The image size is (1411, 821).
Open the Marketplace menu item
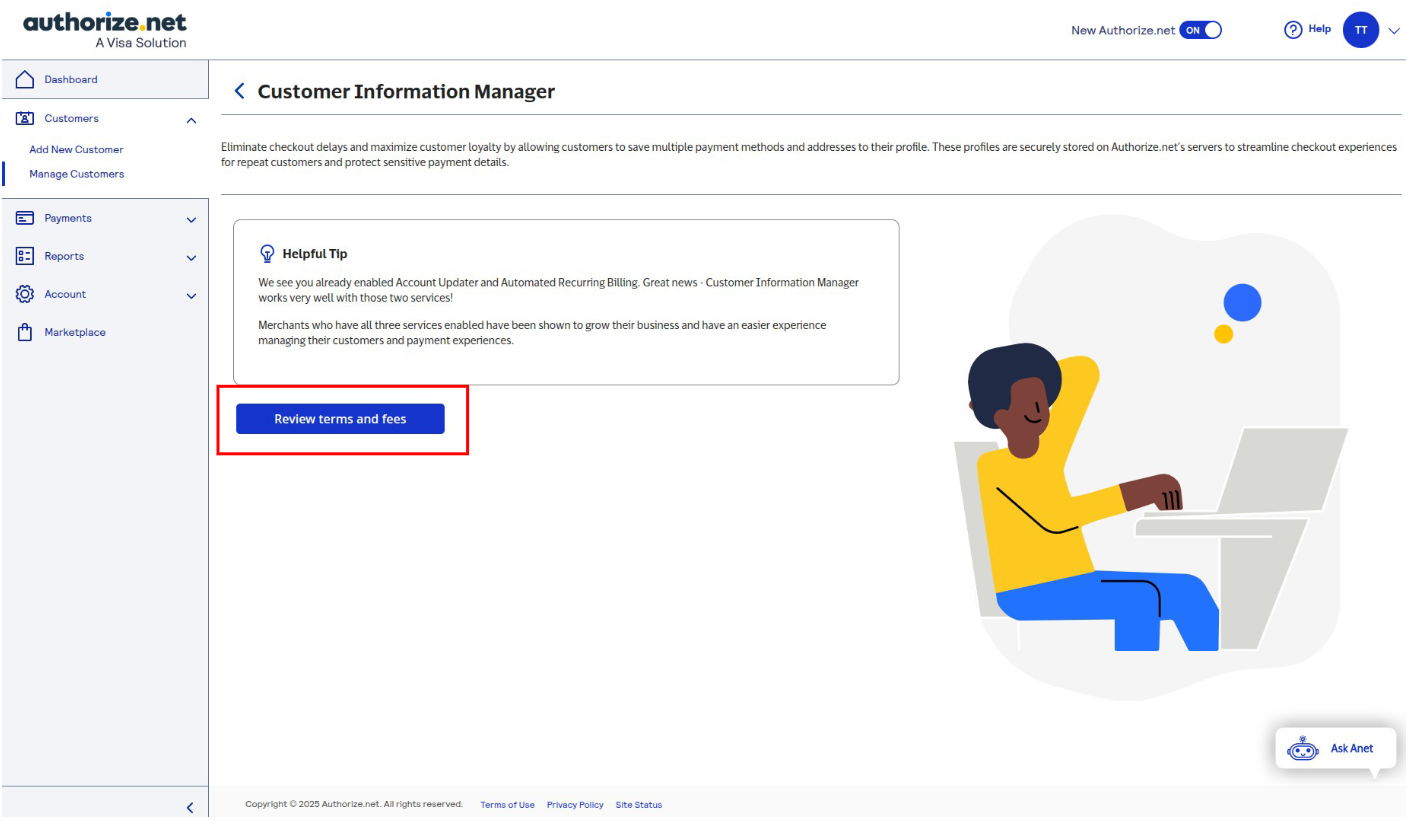tap(75, 332)
